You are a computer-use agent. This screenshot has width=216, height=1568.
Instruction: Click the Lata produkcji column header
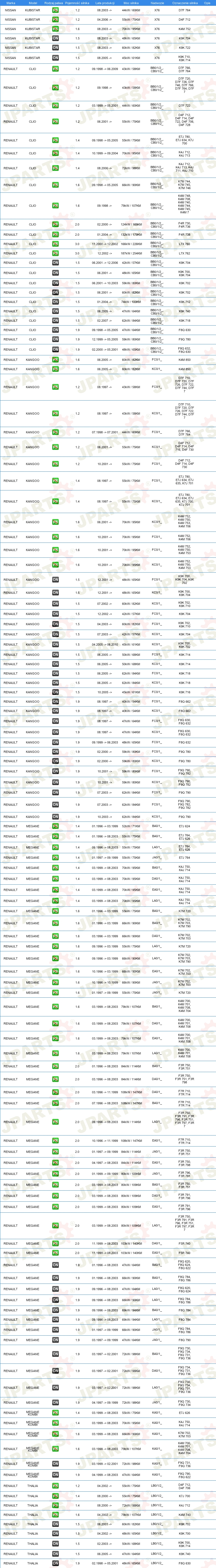[105, 2]
